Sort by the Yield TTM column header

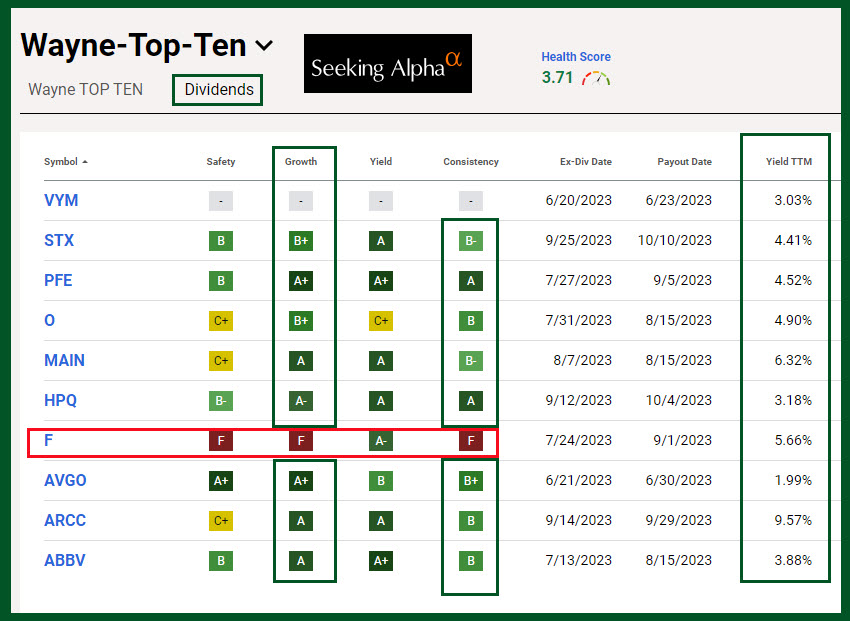coord(788,162)
